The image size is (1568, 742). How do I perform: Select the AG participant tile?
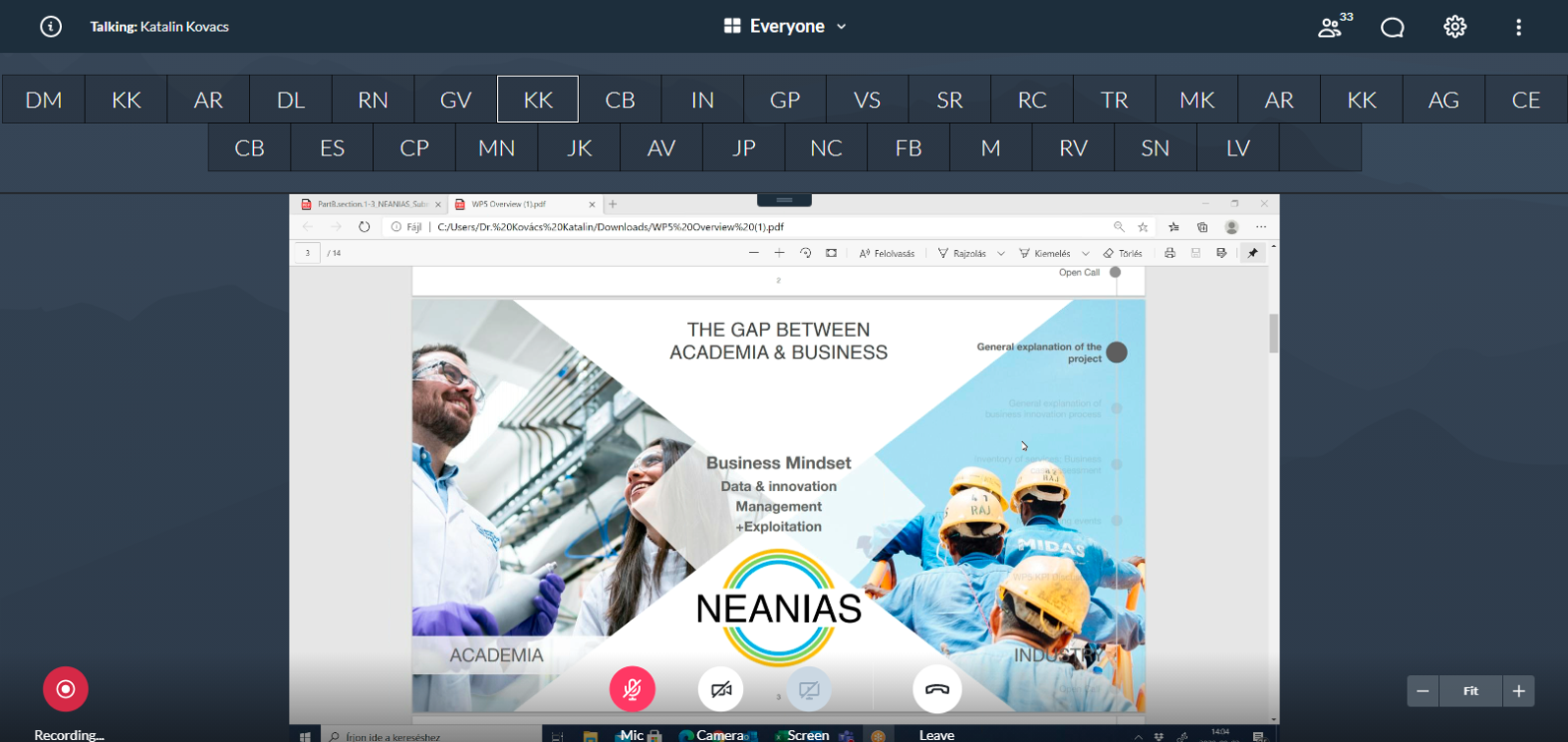pyautogui.click(x=1444, y=99)
